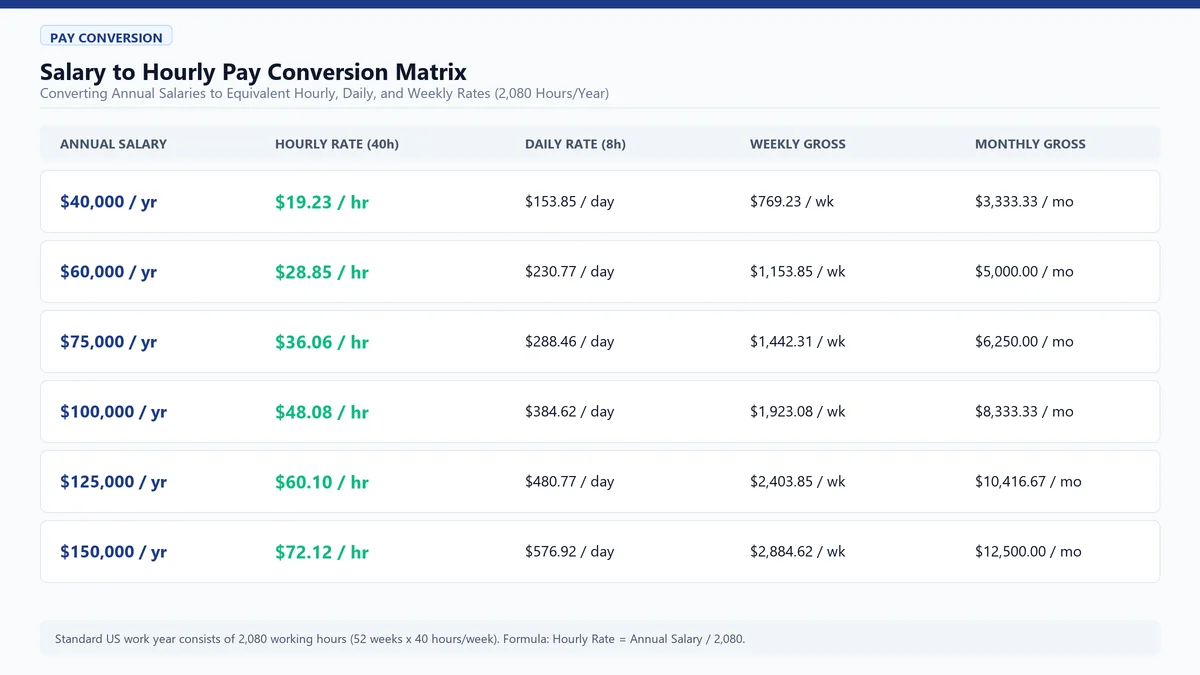
Task: Click the MONTHLY GROSS column header
Action: [1030, 144]
